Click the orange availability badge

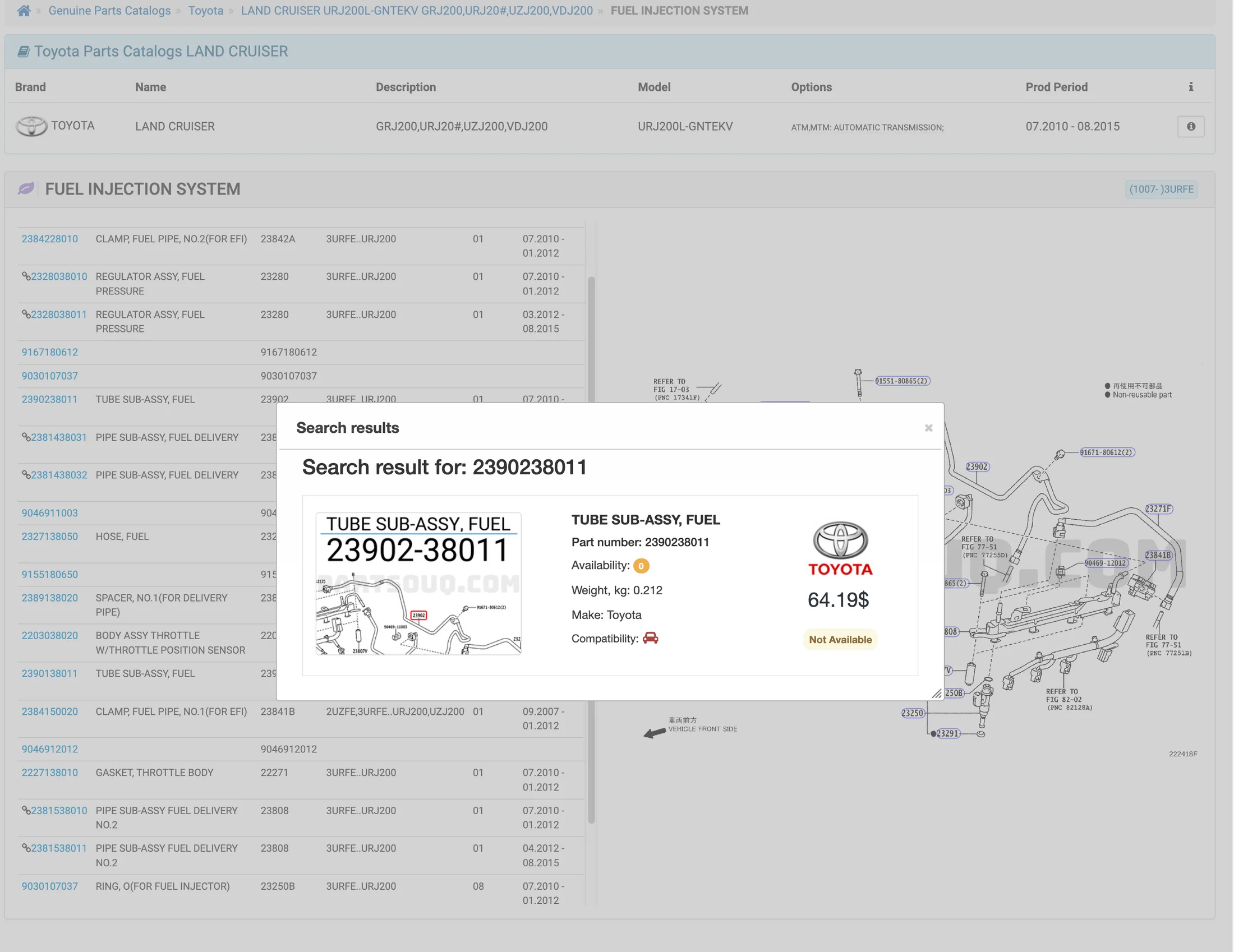coord(641,566)
